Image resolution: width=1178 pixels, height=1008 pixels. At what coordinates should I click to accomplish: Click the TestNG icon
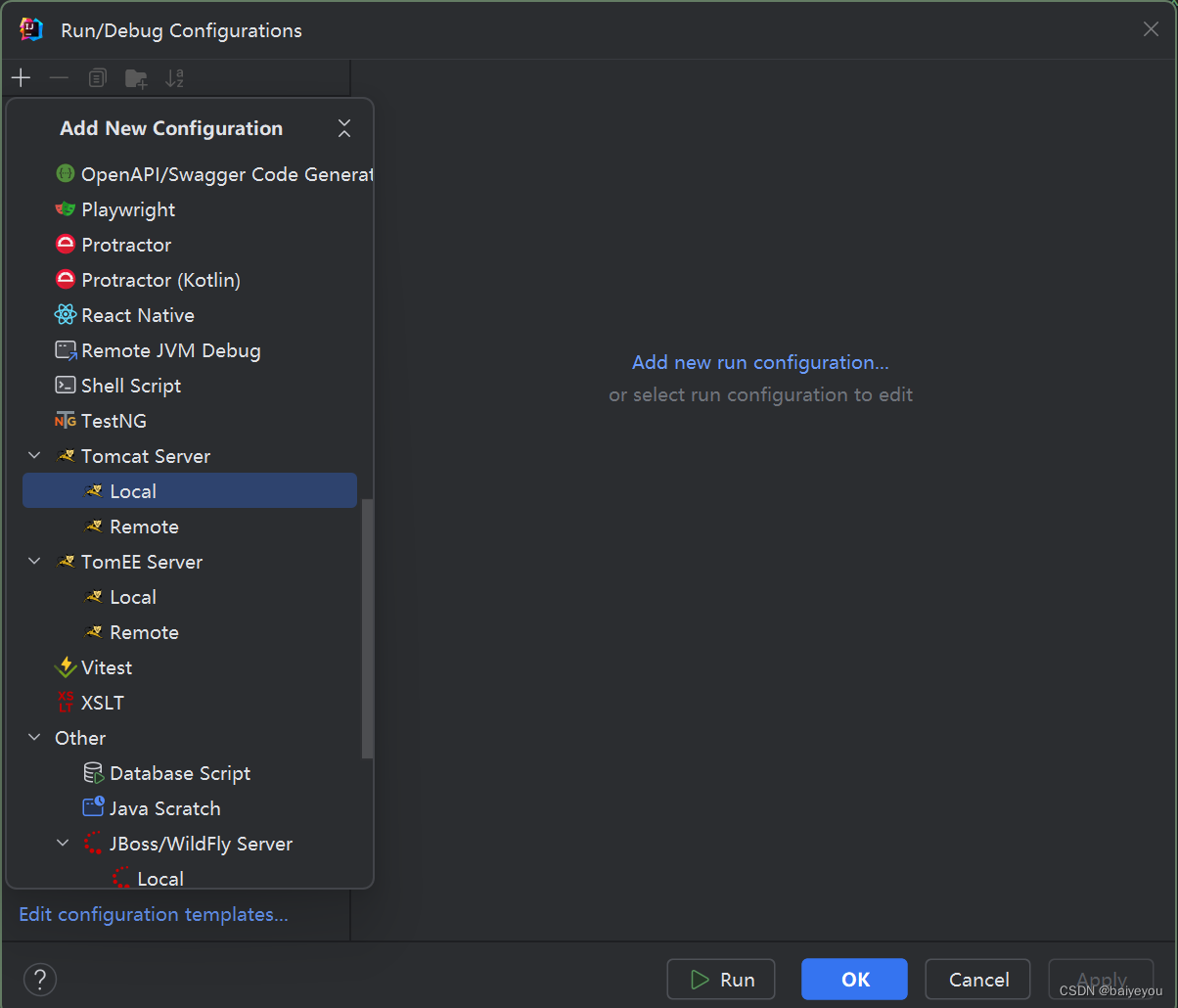click(x=66, y=421)
